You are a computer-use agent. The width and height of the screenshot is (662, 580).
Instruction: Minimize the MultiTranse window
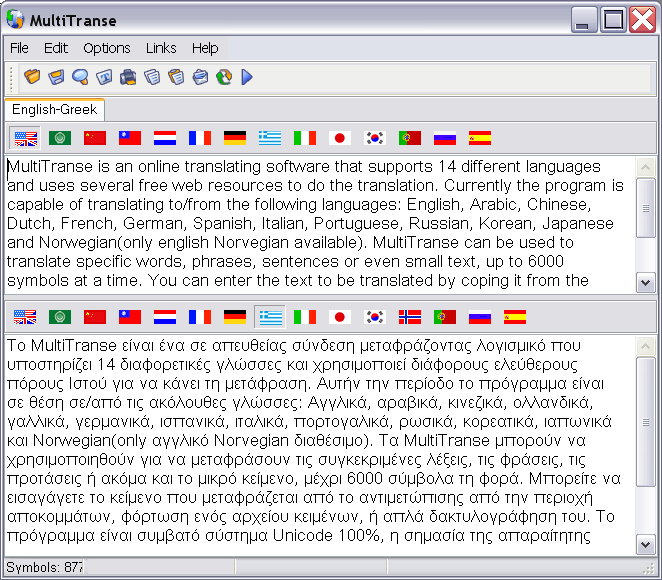pyautogui.click(x=584, y=20)
